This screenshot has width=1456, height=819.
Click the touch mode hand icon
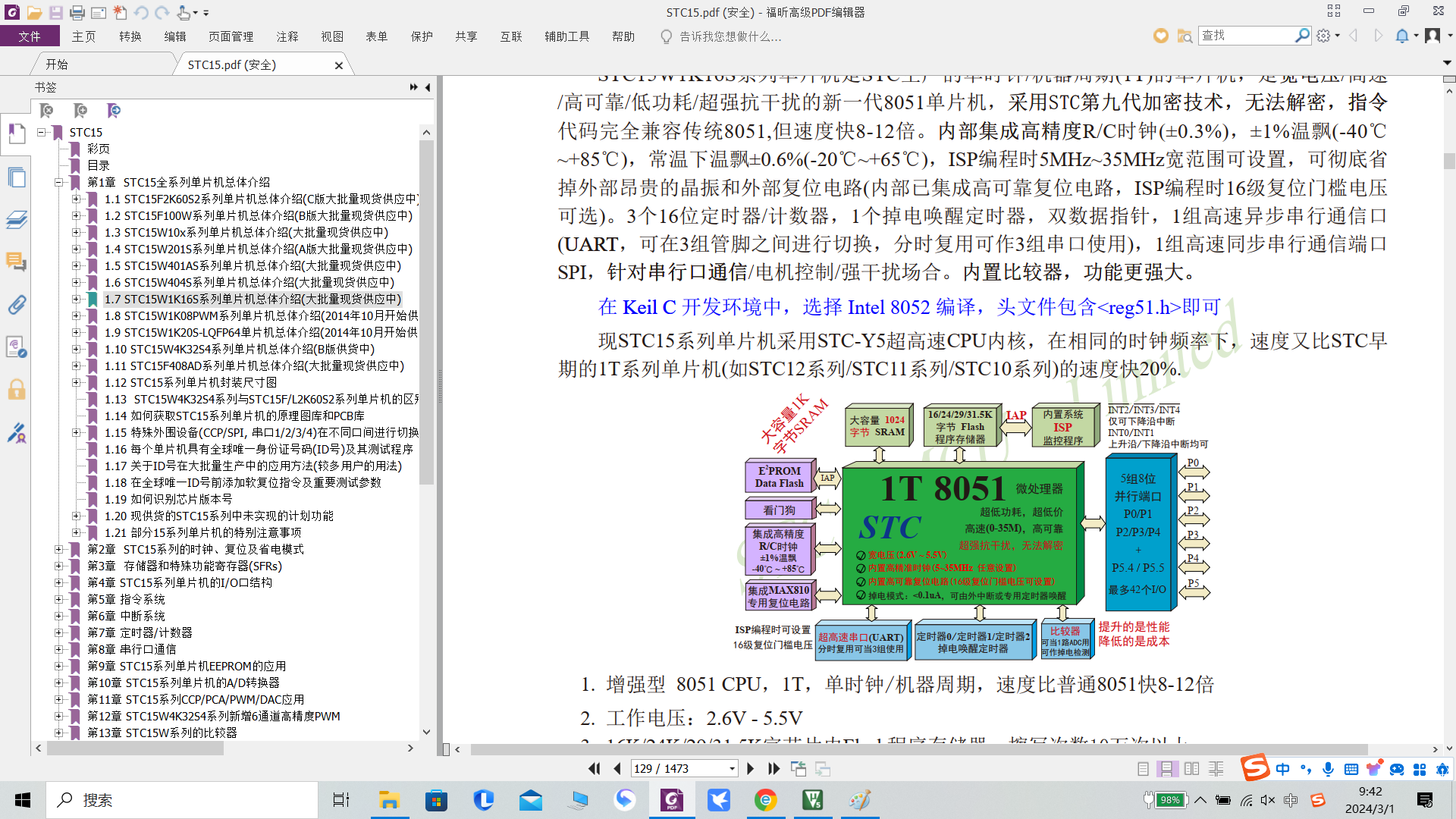click(184, 12)
